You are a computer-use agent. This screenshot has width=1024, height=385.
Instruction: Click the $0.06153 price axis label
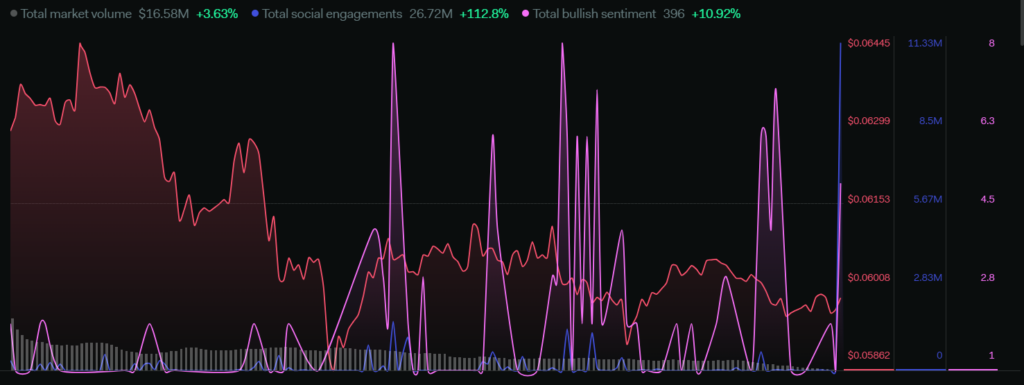(x=869, y=199)
